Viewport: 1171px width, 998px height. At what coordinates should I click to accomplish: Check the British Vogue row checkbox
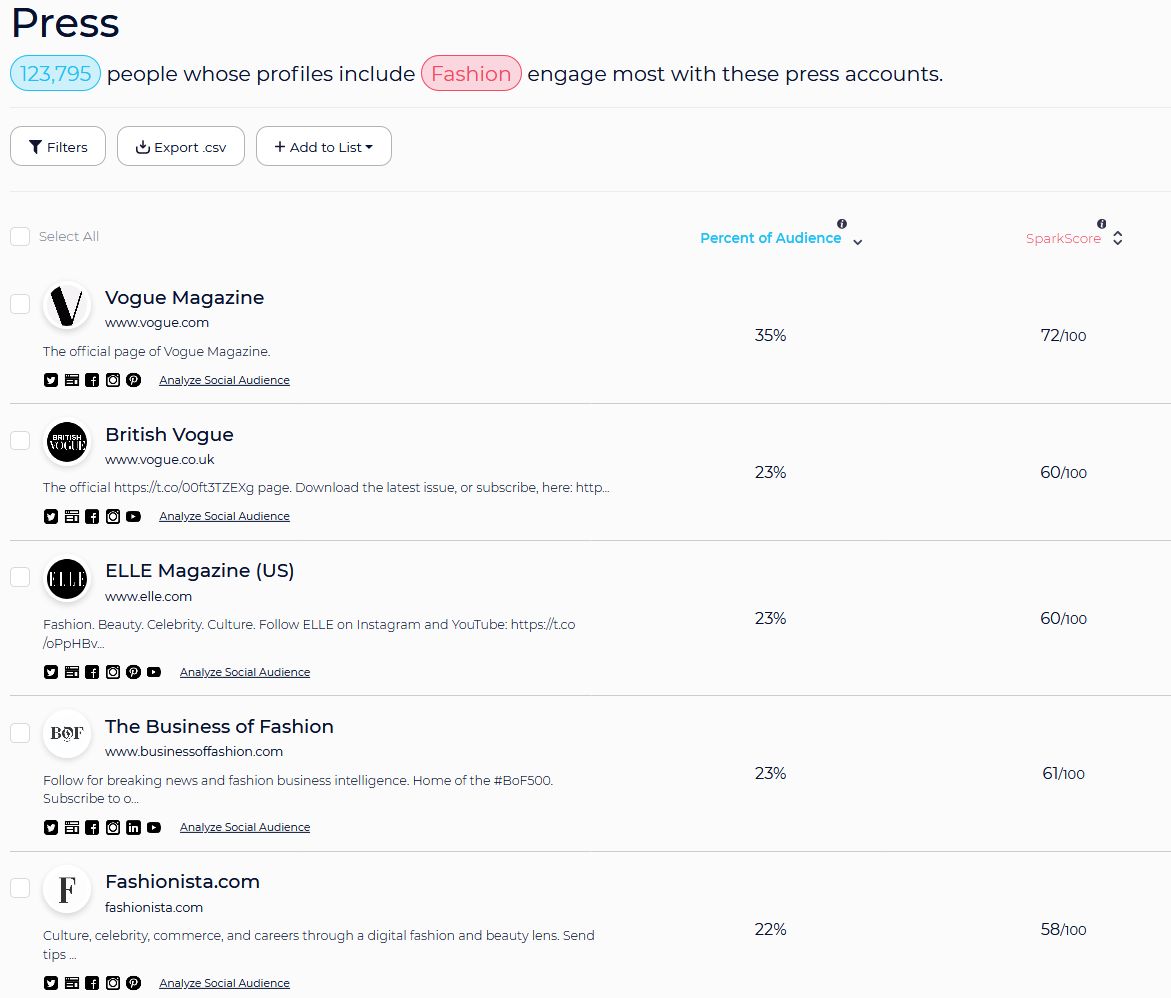click(20, 441)
